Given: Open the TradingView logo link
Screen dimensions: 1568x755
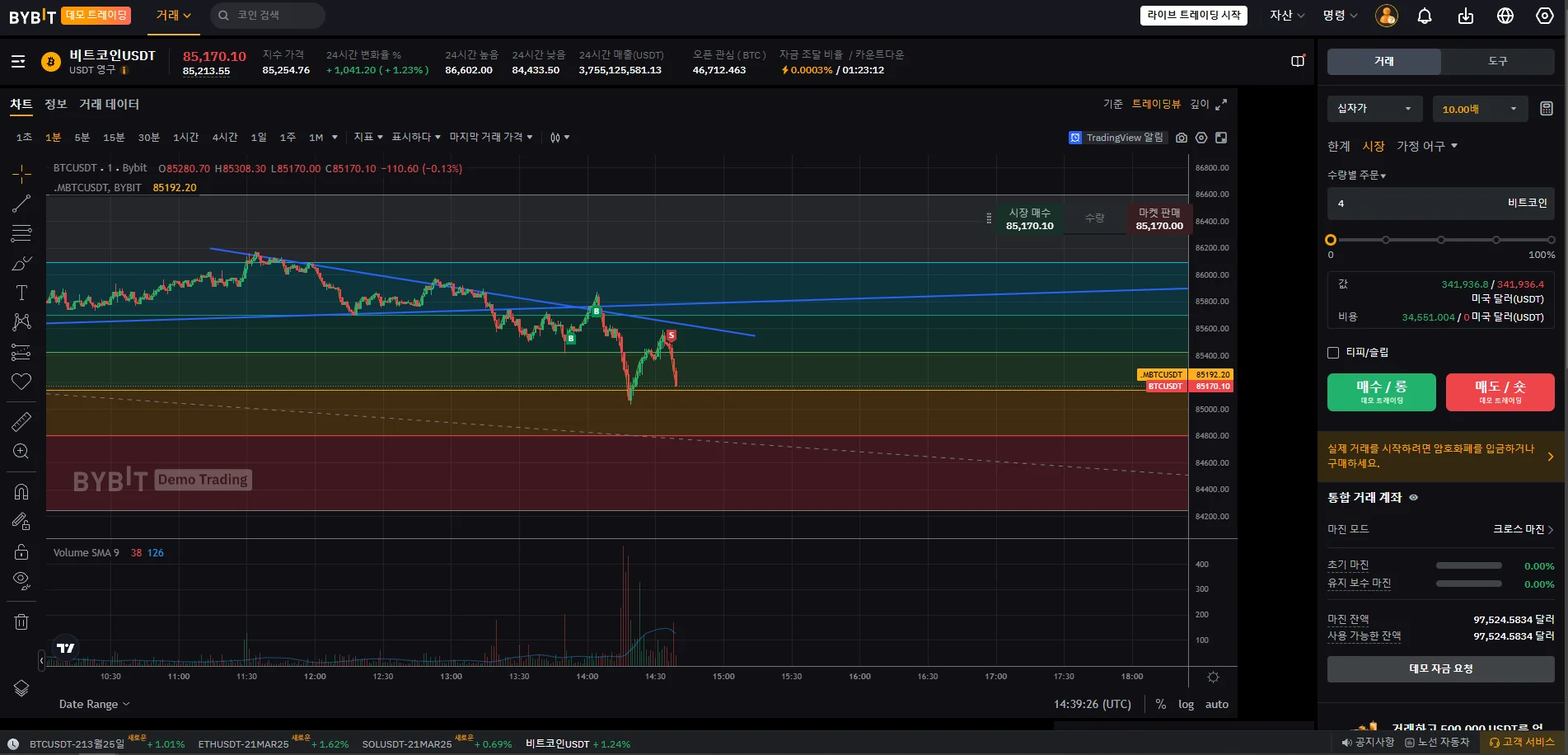Looking at the screenshot, I should pyautogui.click(x=66, y=648).
